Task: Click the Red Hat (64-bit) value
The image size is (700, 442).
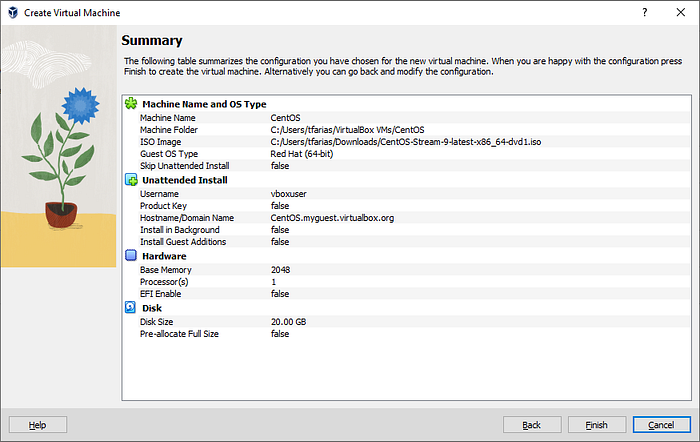Action: point(302,154)
